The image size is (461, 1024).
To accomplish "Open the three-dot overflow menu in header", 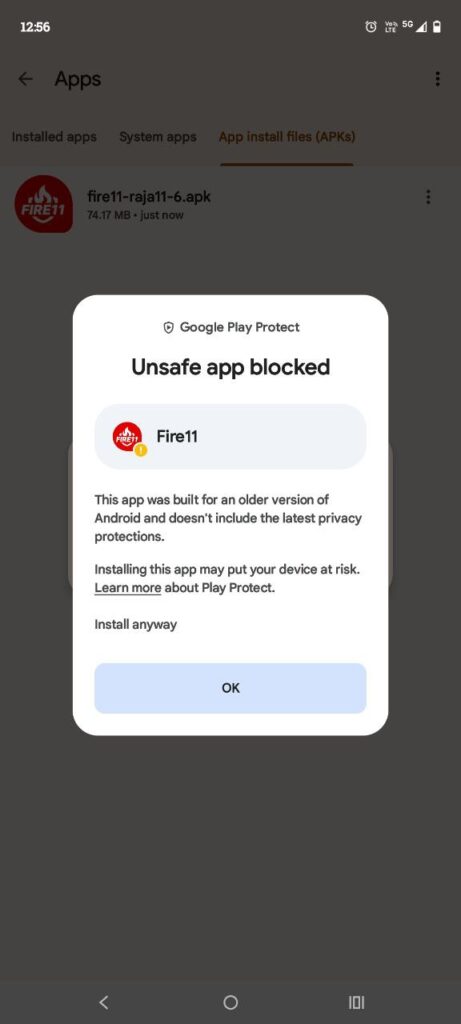I will pyautogui.click(x=437, y=79).
